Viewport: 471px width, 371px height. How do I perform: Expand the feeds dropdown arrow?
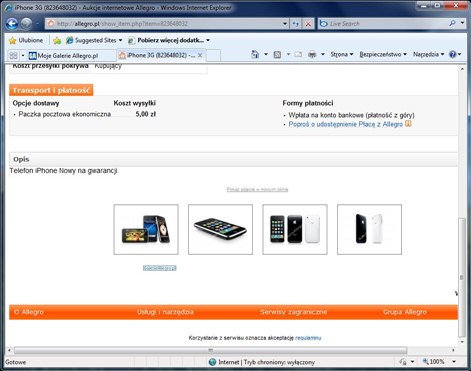[x=288, y=54]
